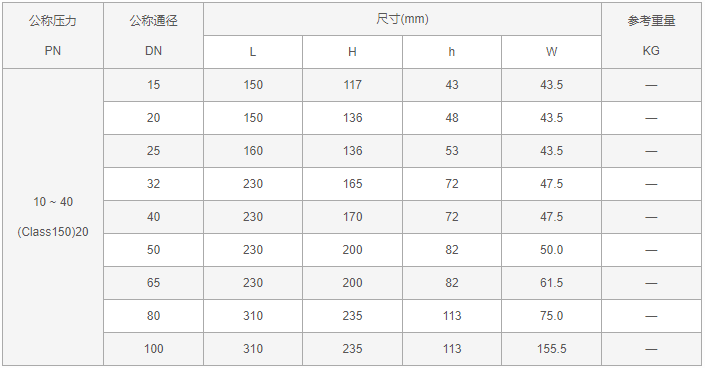The image size is (705, 368).
Task: Select the lowercase h column header
Action: point(451,52)
